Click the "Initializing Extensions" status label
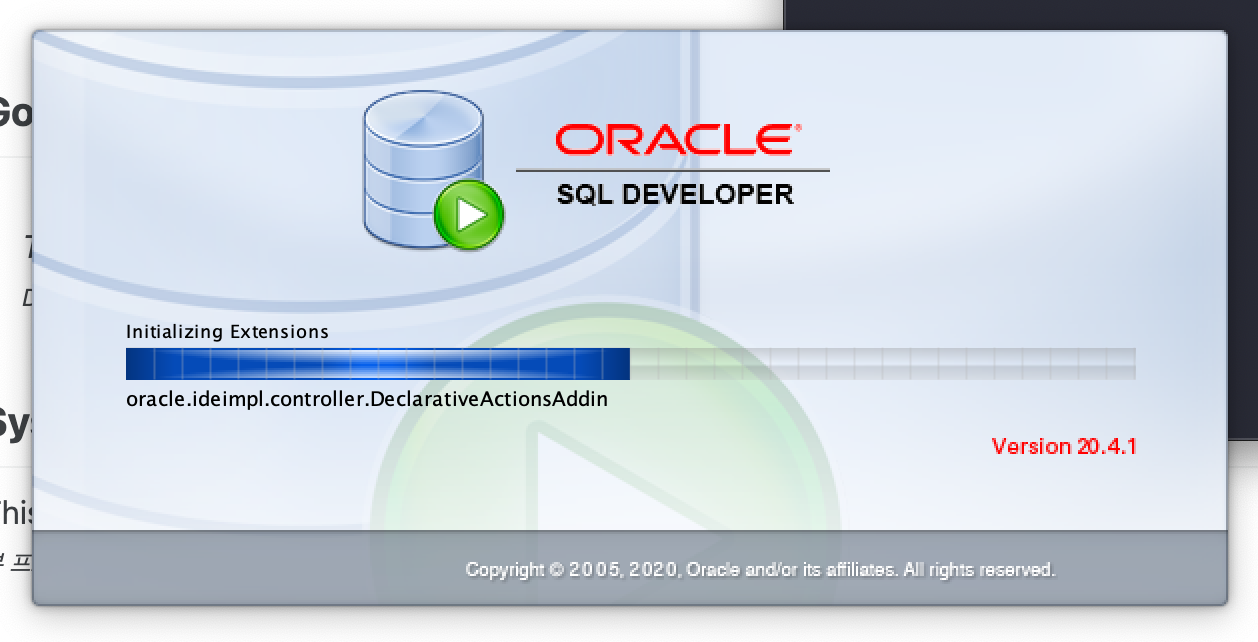This screenshot has height=642, width=1258. tap(227, 331)
